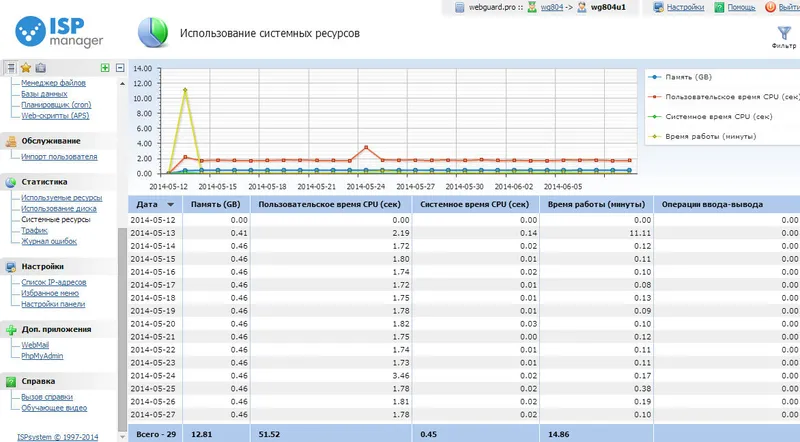
Task: Select table row dated 2014-05-24
Action: (464, 376)
